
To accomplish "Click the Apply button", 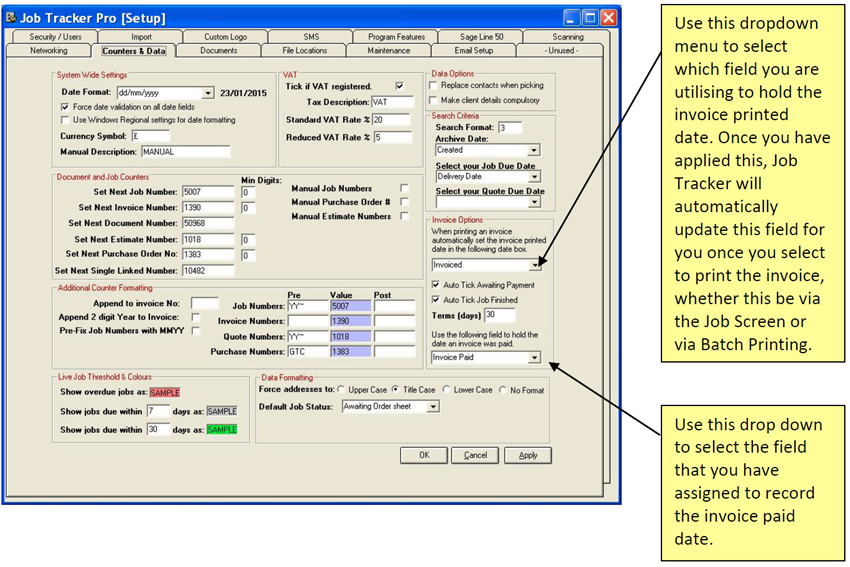I will tap(527, 455).
